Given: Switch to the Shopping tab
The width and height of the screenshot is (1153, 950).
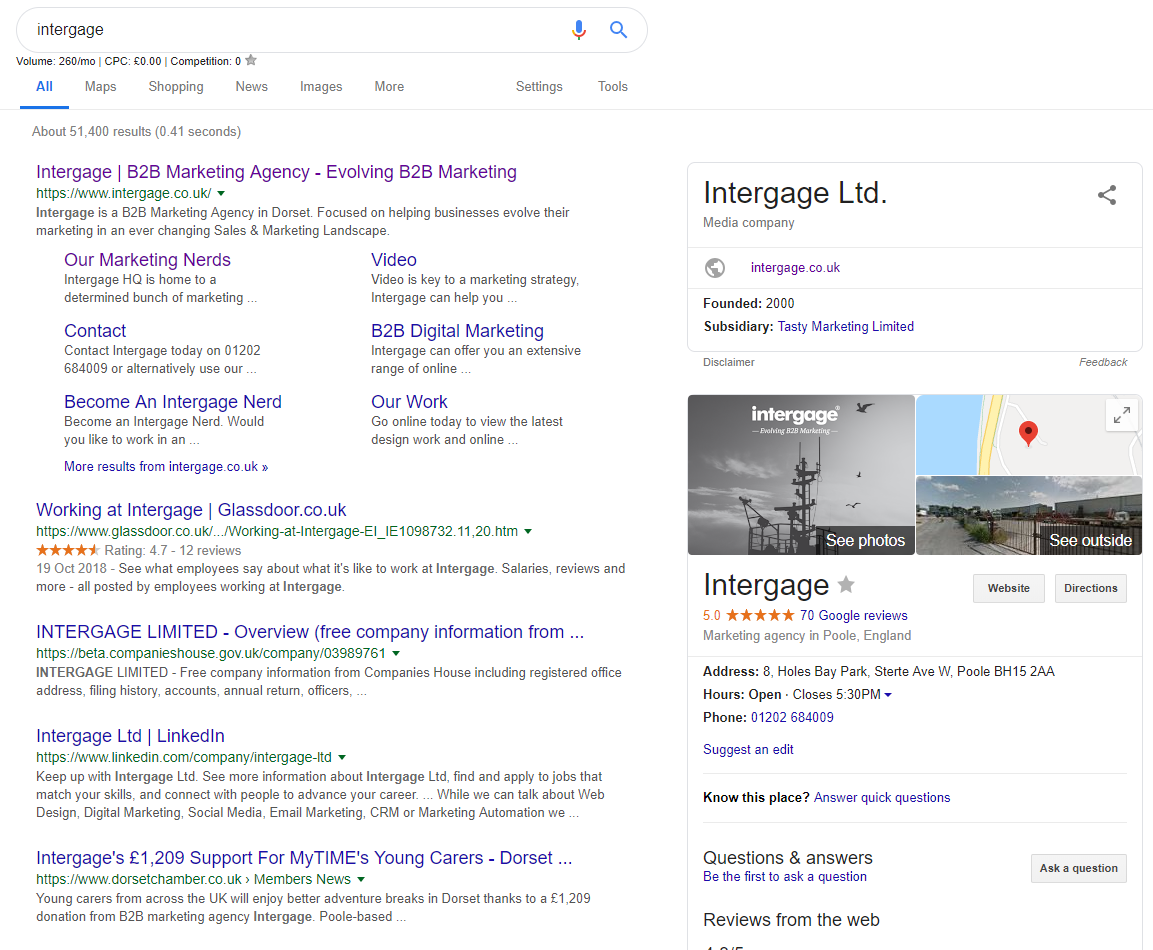Looking at the screenshot, I should point(176,87).
